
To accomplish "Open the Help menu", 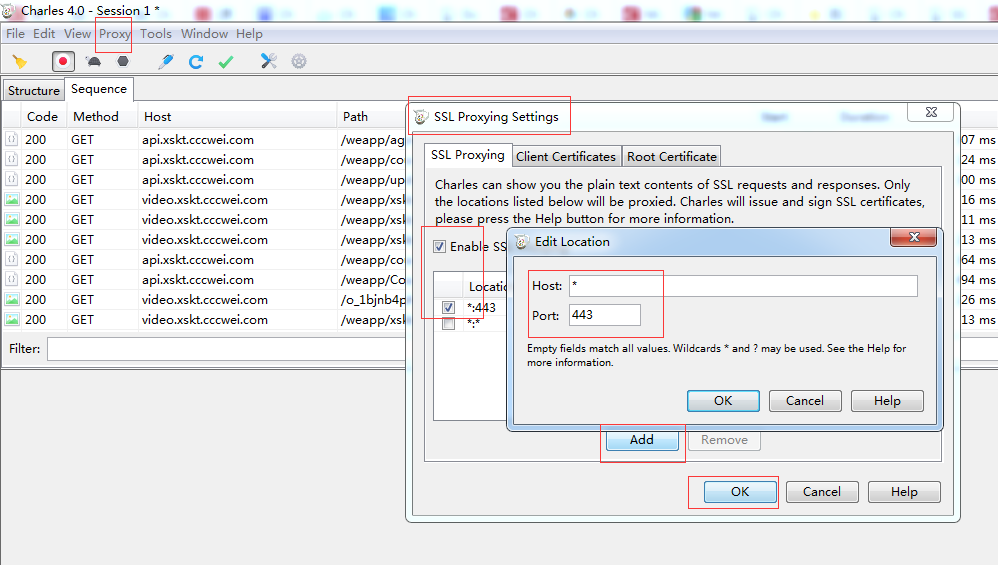I will [249, 34].
